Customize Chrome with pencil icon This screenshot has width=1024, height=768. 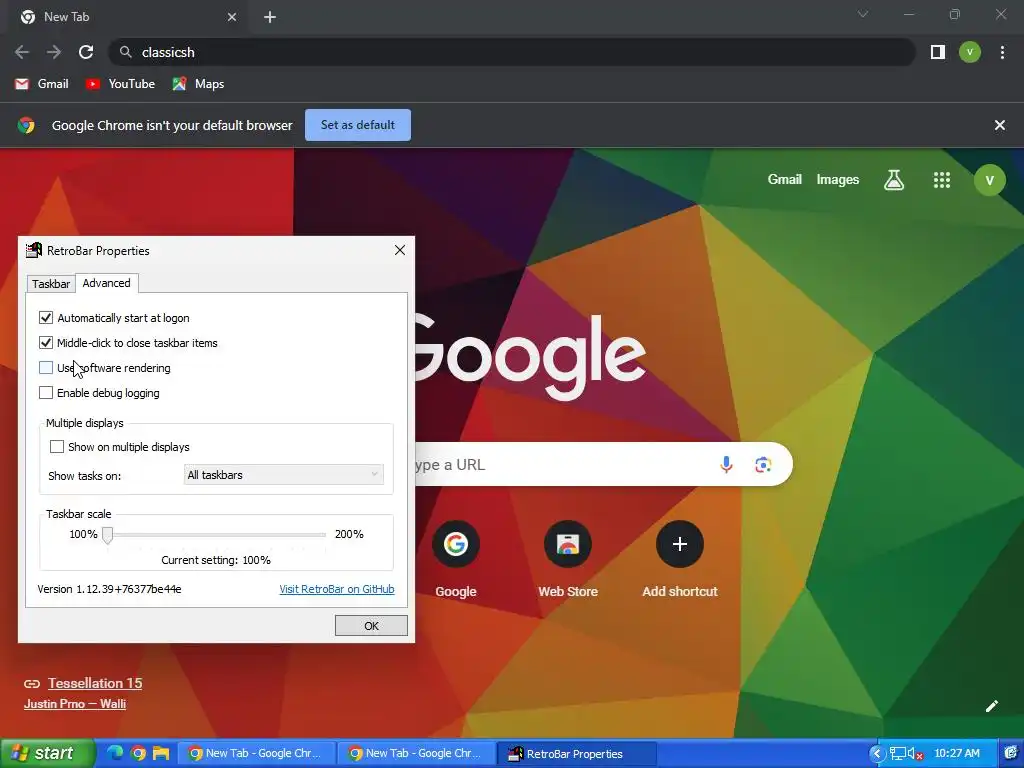point(991,706)
